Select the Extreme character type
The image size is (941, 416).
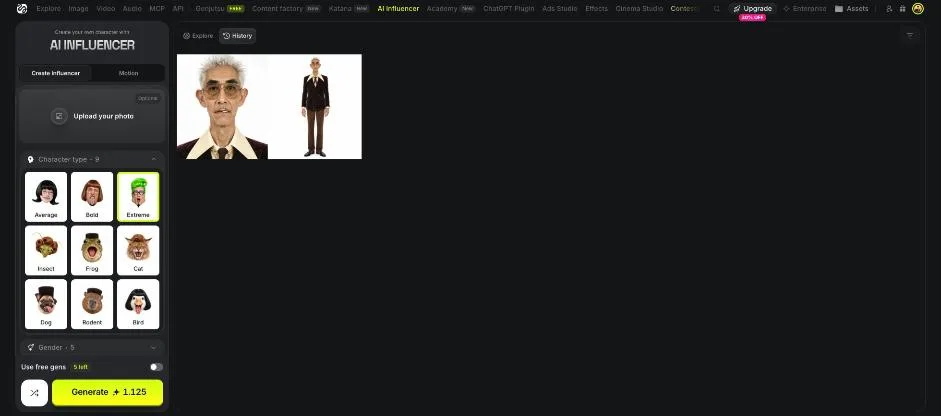coord(138,197)
